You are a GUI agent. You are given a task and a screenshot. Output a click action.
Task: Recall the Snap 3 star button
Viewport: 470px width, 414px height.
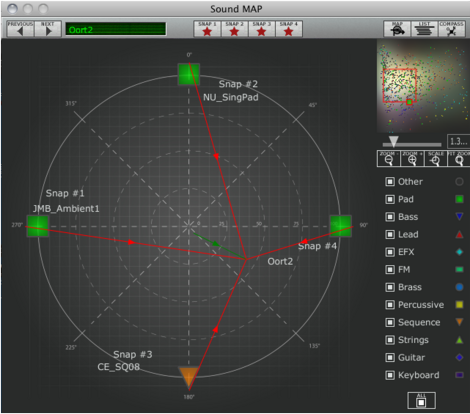(261, 29)
